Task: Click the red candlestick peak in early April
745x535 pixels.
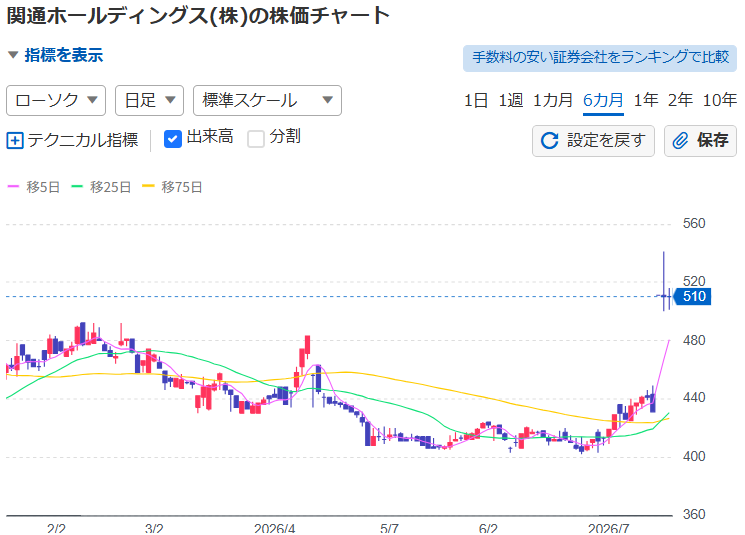Action: [307, 345]
